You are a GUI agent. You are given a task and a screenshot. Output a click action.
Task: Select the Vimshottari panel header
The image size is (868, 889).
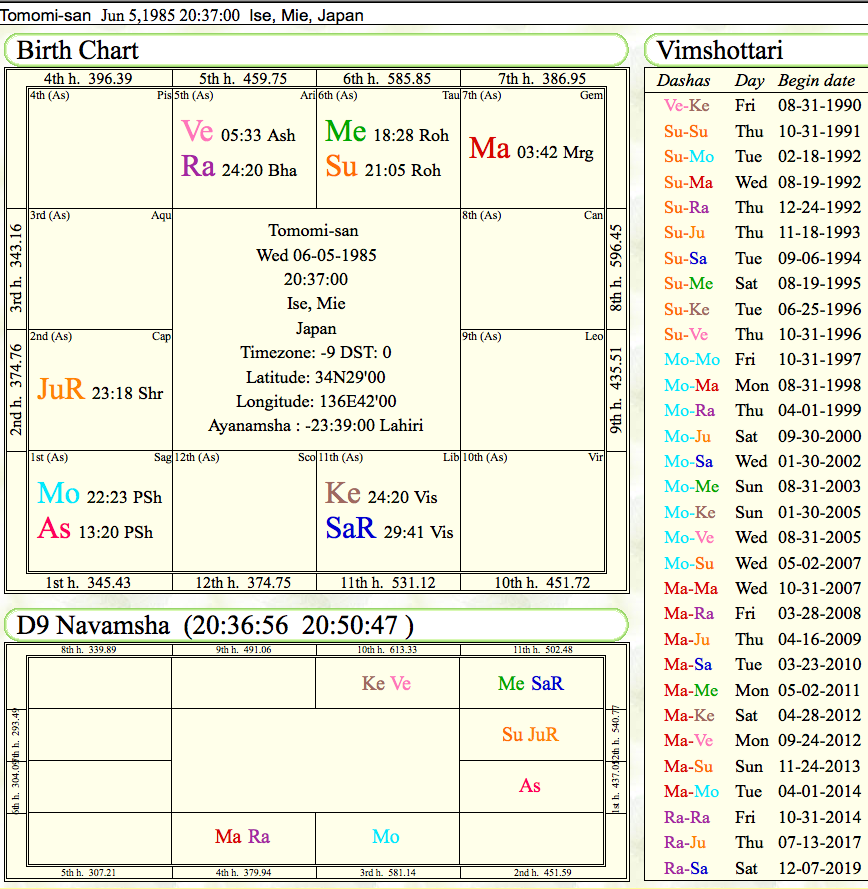coord(720,50)
